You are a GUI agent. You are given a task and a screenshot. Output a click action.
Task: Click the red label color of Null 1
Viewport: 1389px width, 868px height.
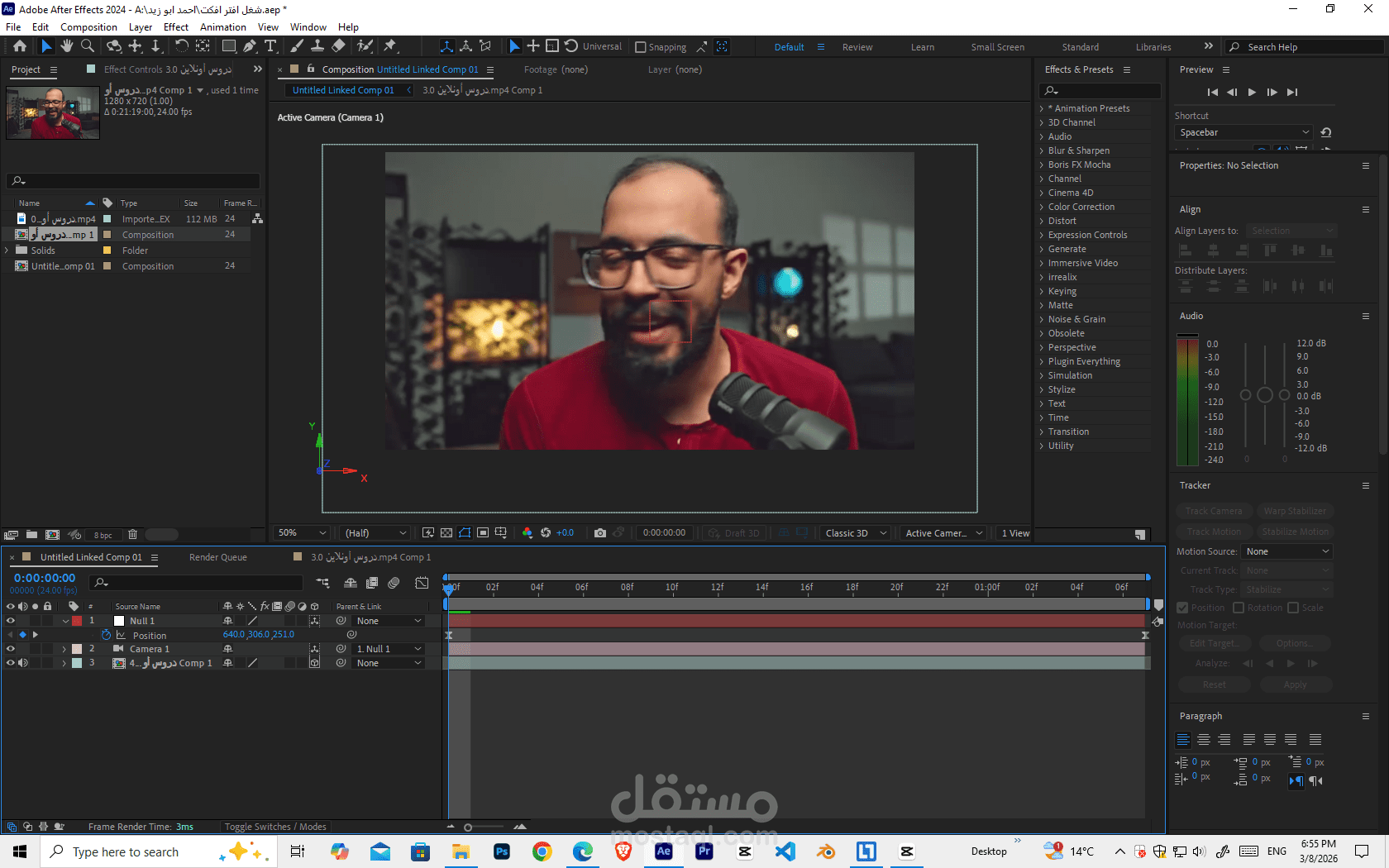[x=77, y=621]
